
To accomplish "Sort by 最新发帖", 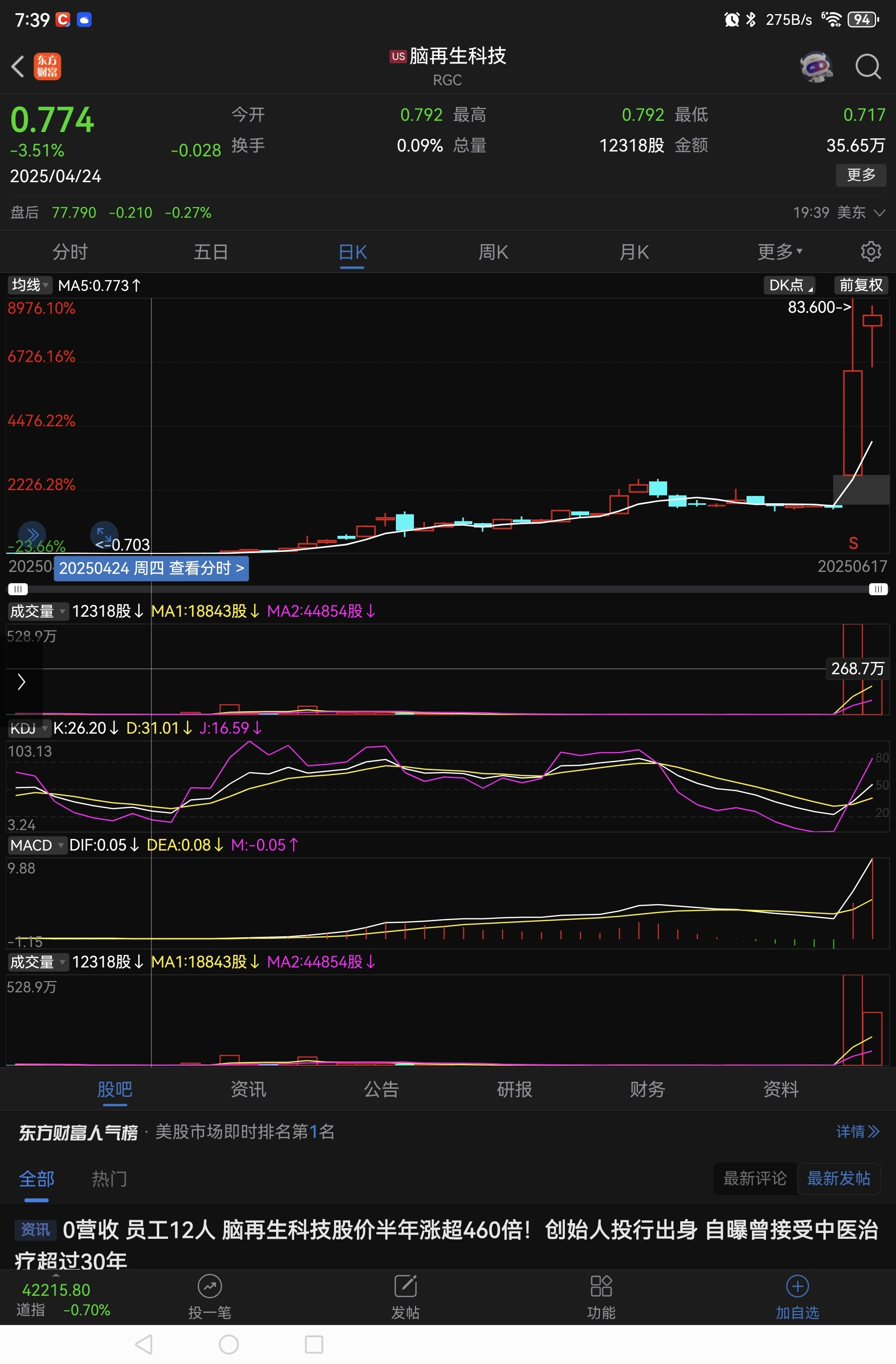I will point(839,1178).
